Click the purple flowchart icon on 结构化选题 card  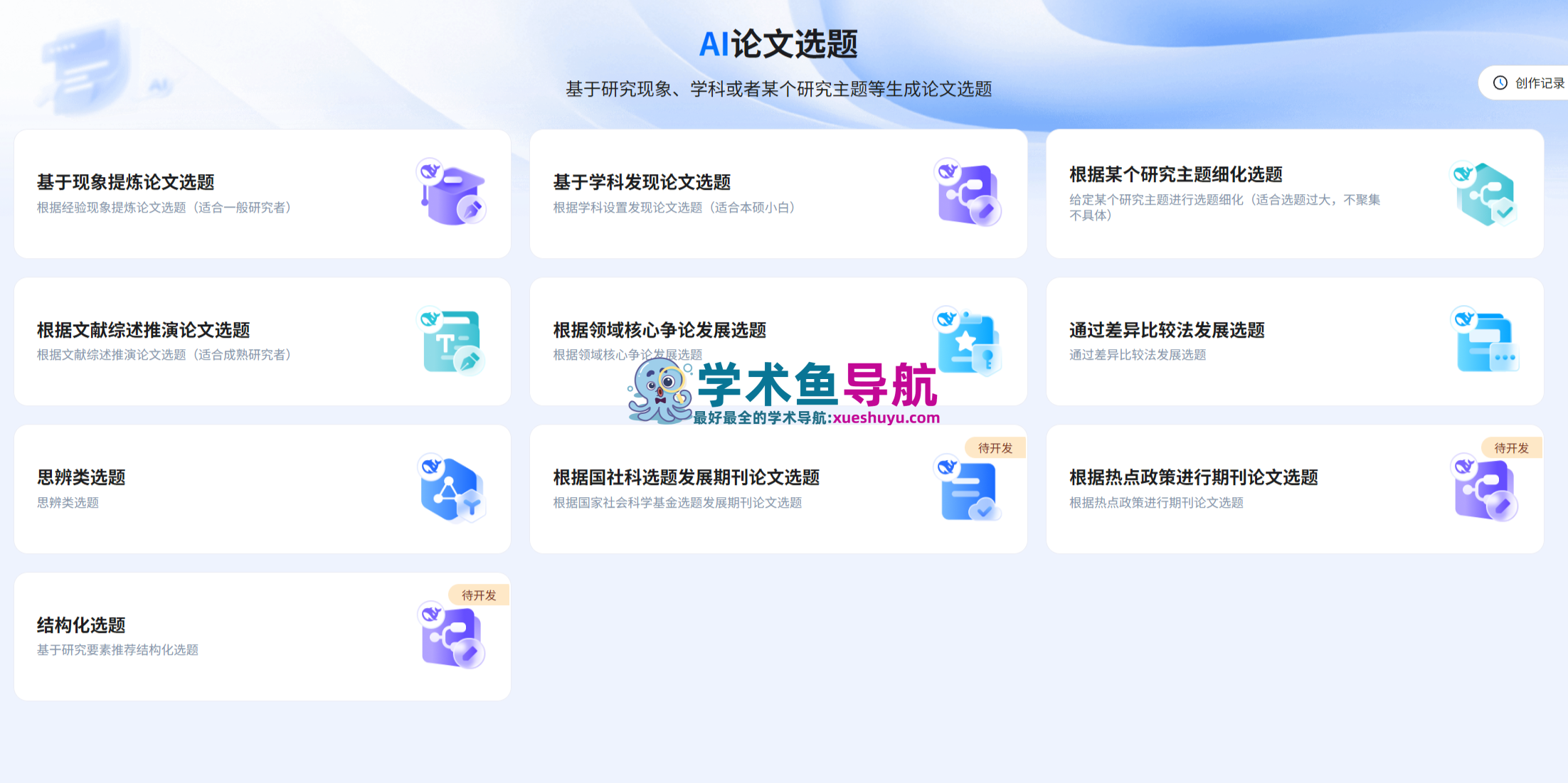coord(452,636)
